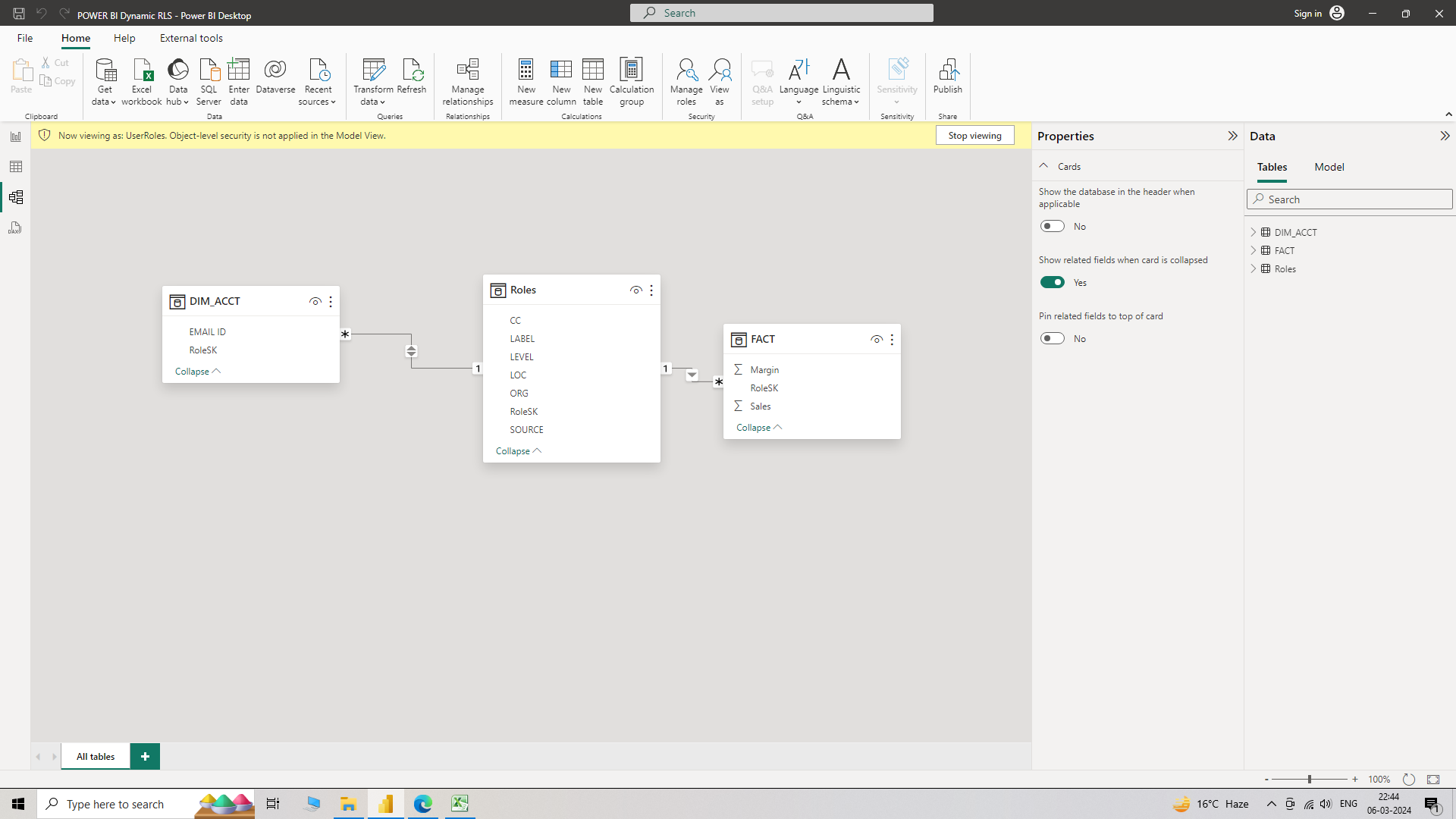Open Enter data dialog
Image resolution: width=1456 pixels, height=819 pixels.
239,82
